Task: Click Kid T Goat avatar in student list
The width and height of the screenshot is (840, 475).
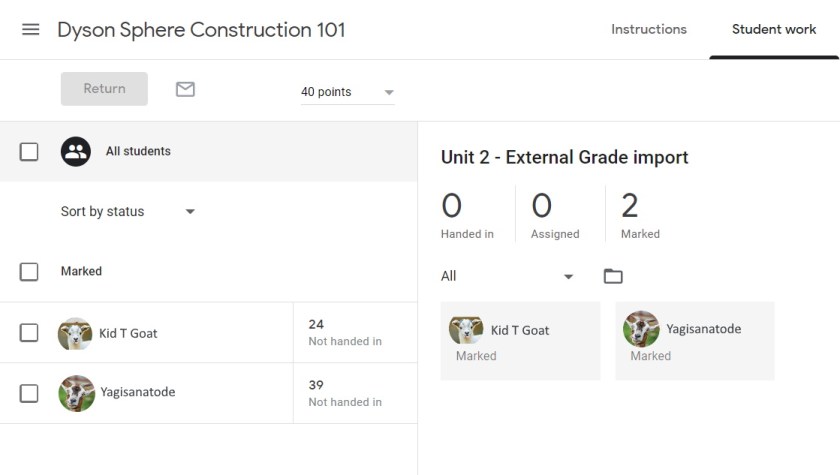Action: 75,334
